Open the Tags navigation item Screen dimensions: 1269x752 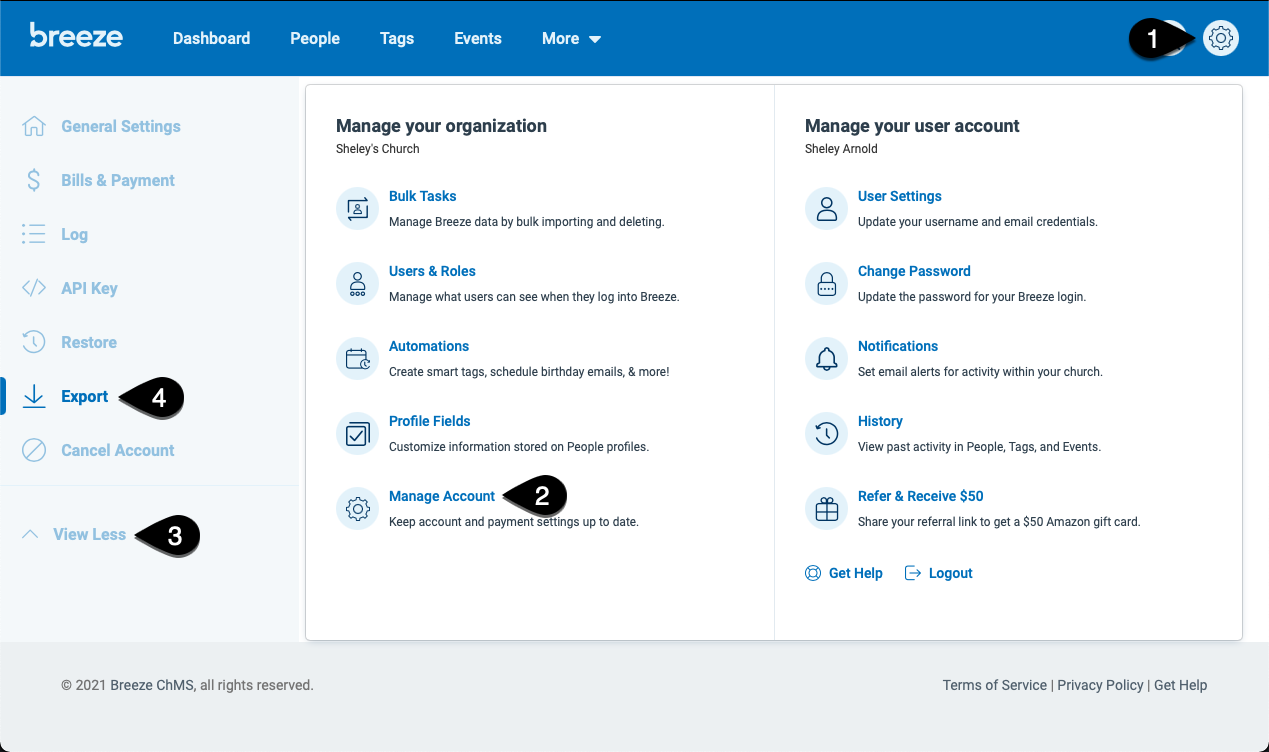397,38
